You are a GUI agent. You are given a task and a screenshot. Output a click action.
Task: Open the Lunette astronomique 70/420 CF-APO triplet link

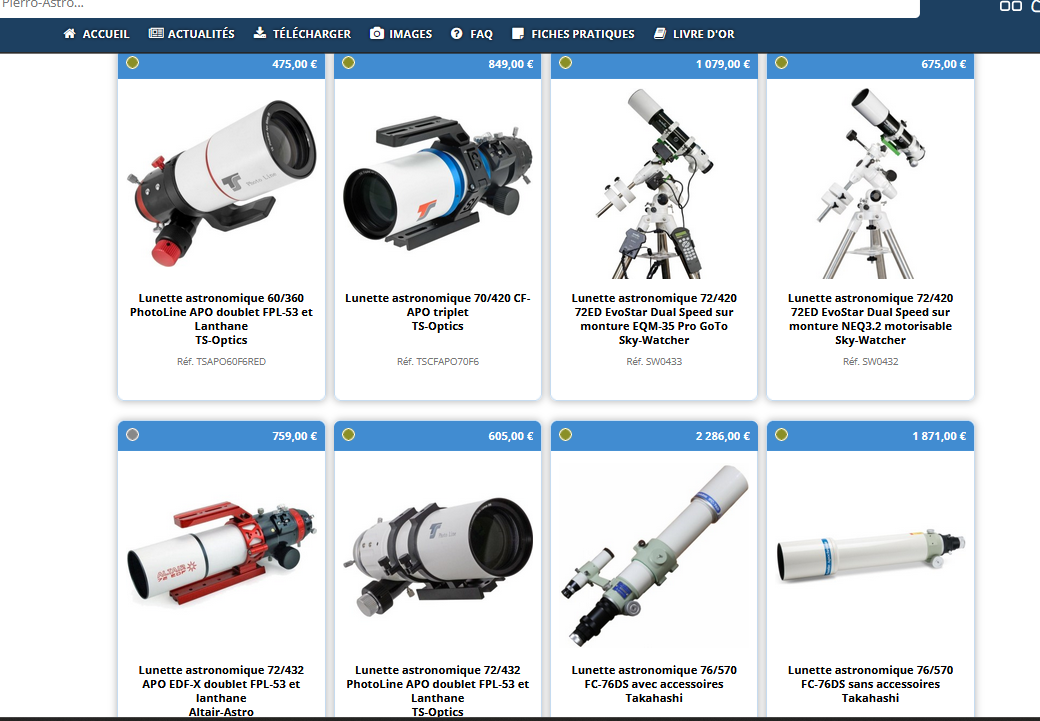[x=438, y=312]
